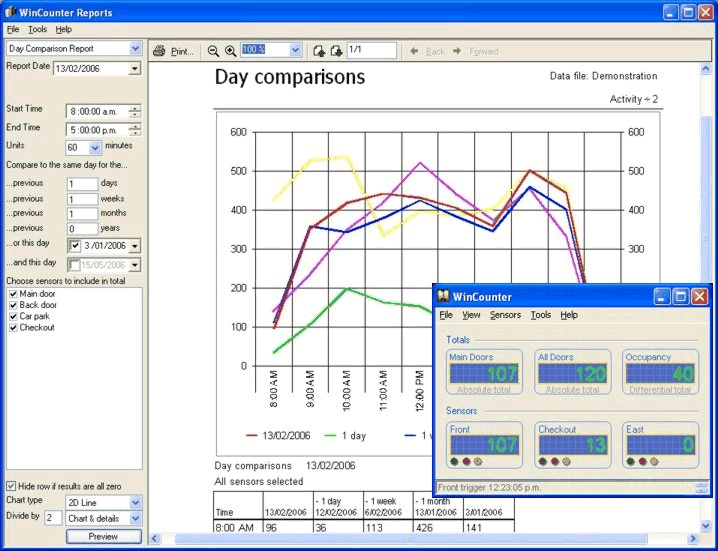Screen dimensions: 718x551
Task: Click yellow indicator under Front sensor
Action: [478, 462]
